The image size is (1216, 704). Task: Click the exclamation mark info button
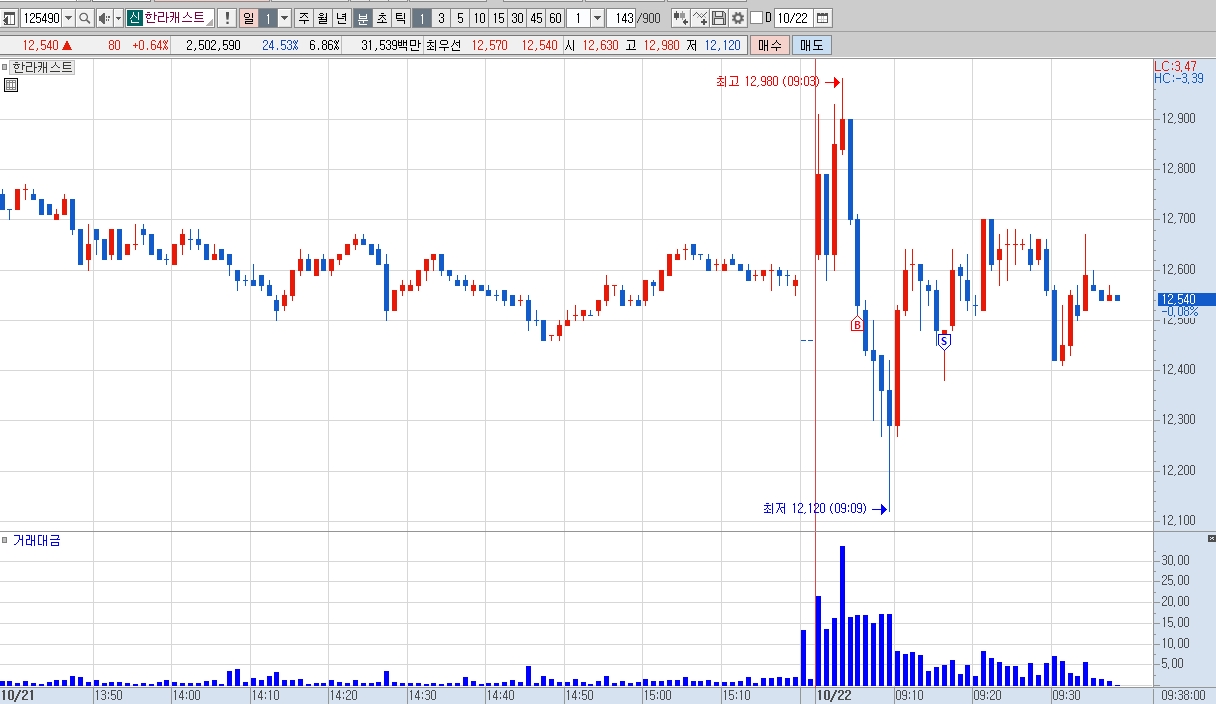226,18
